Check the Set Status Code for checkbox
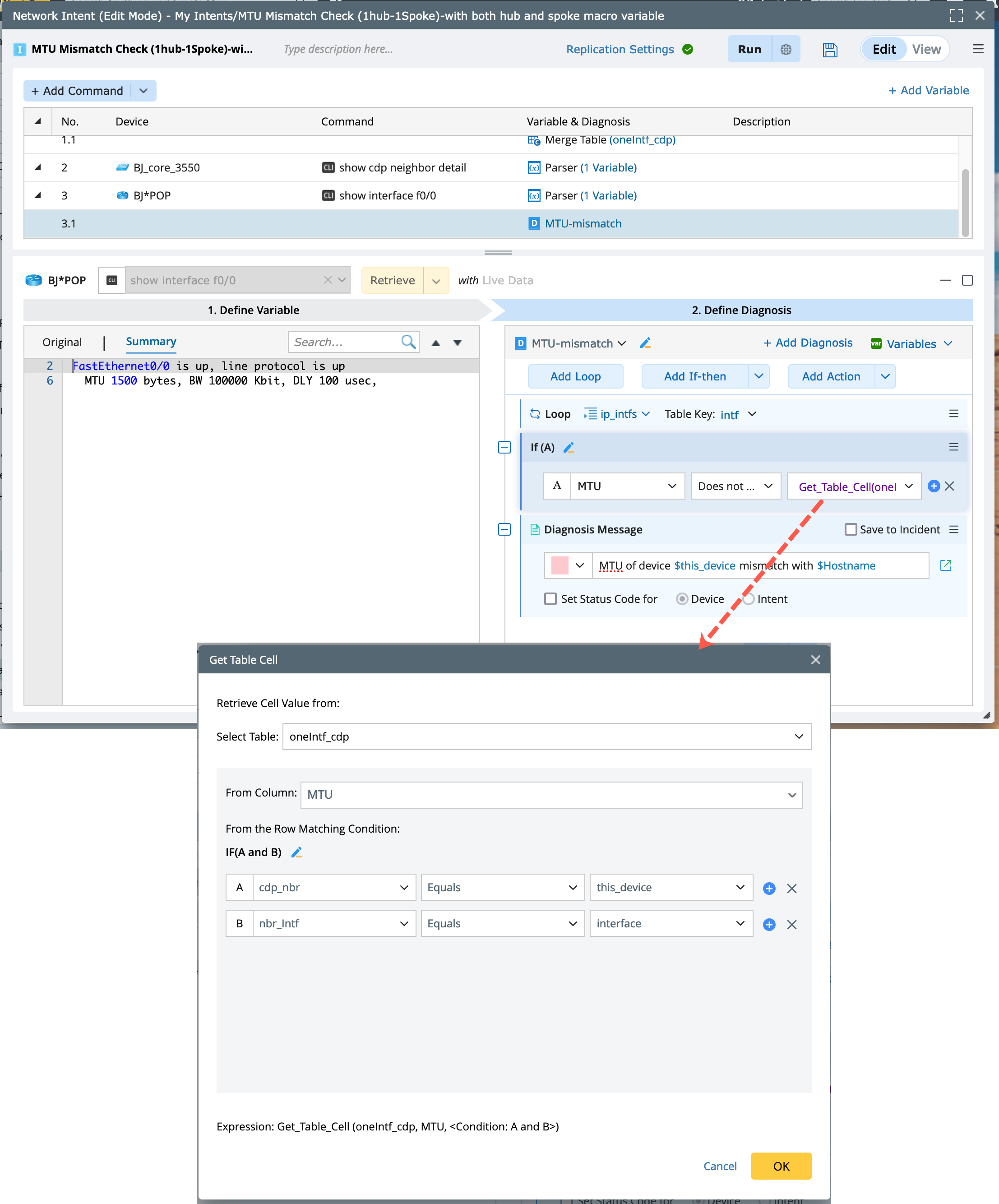This screenshot has width=999, height=1204. tap(550, 598)
